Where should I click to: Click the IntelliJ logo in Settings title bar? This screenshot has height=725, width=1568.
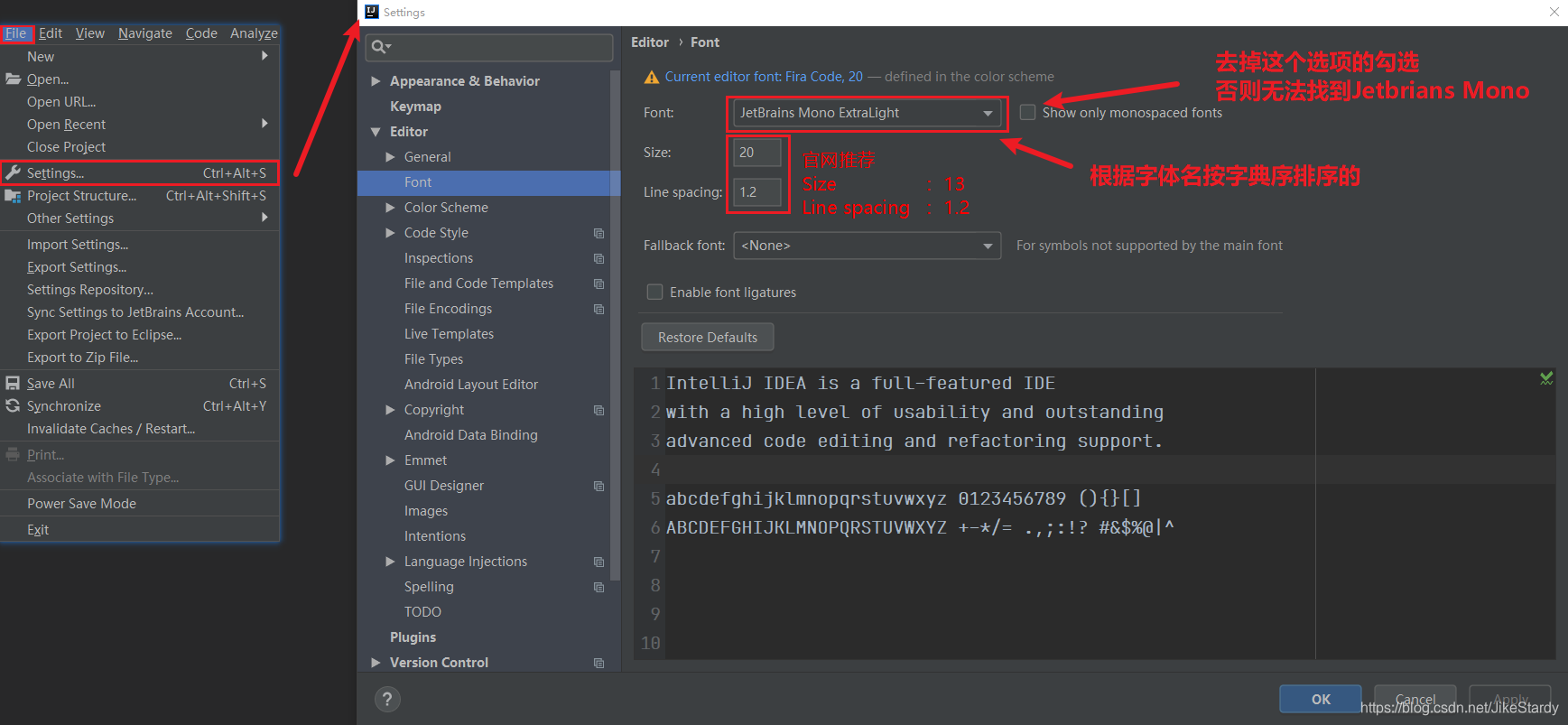pyautogui.click(x=372, y=12)
